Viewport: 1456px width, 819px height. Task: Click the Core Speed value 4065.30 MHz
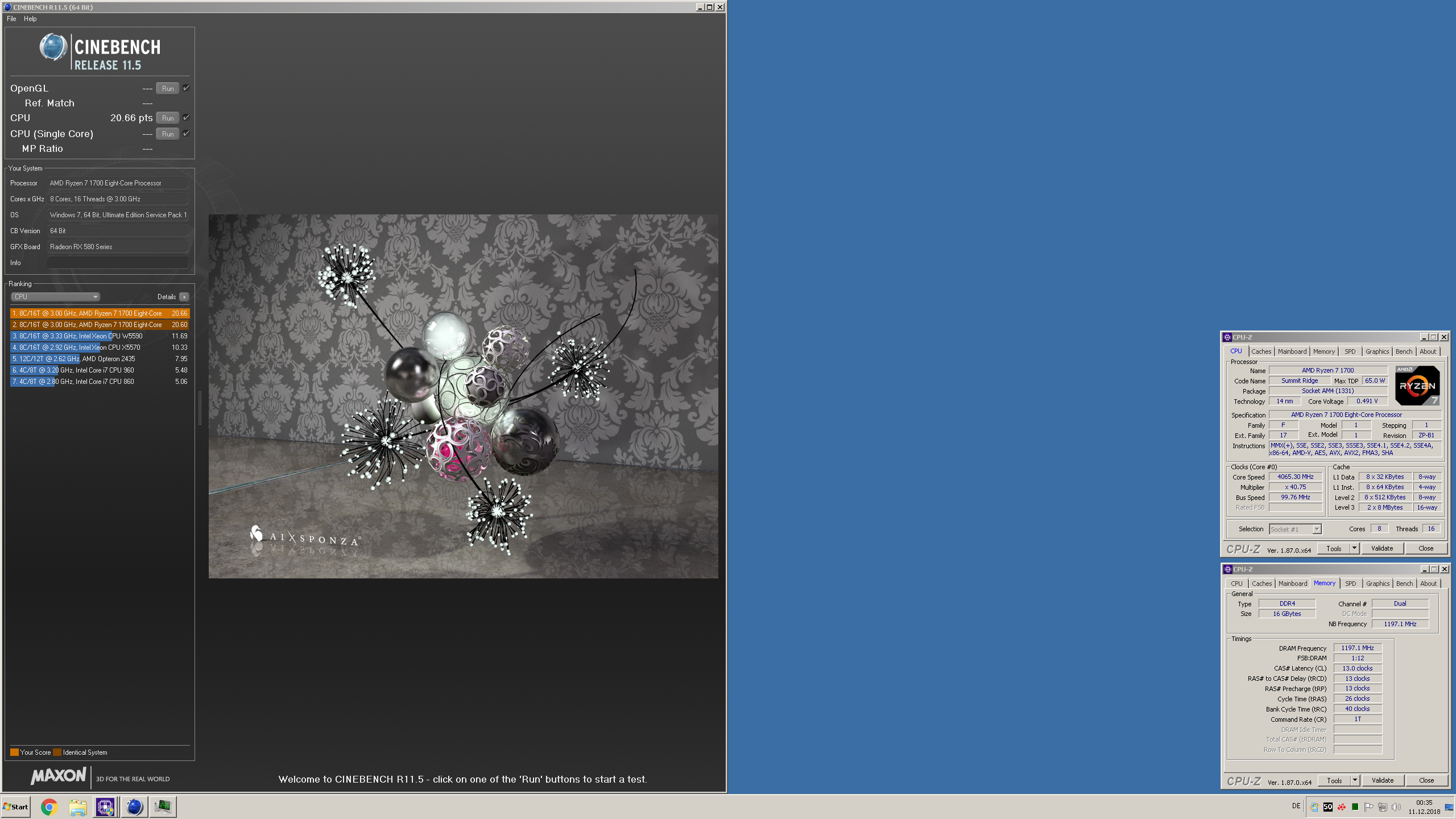click(1295, 477)
